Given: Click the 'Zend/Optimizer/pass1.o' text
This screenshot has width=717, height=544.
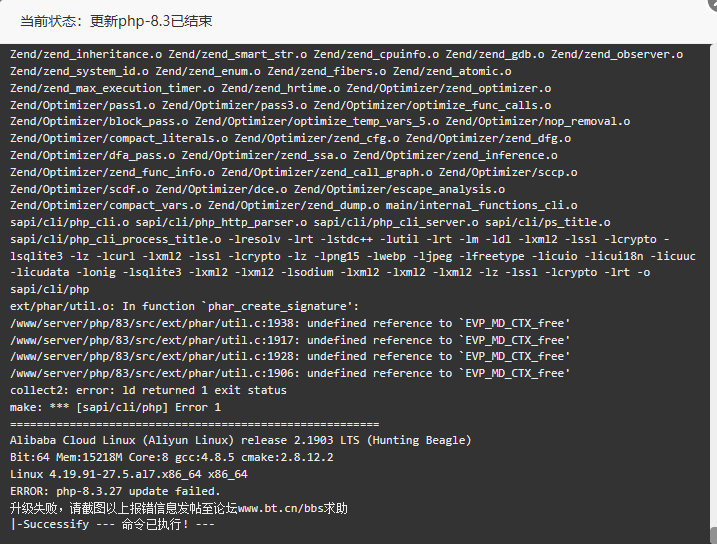Looking at the screenshot, I should pyautogui.click(x=83, y=104).
